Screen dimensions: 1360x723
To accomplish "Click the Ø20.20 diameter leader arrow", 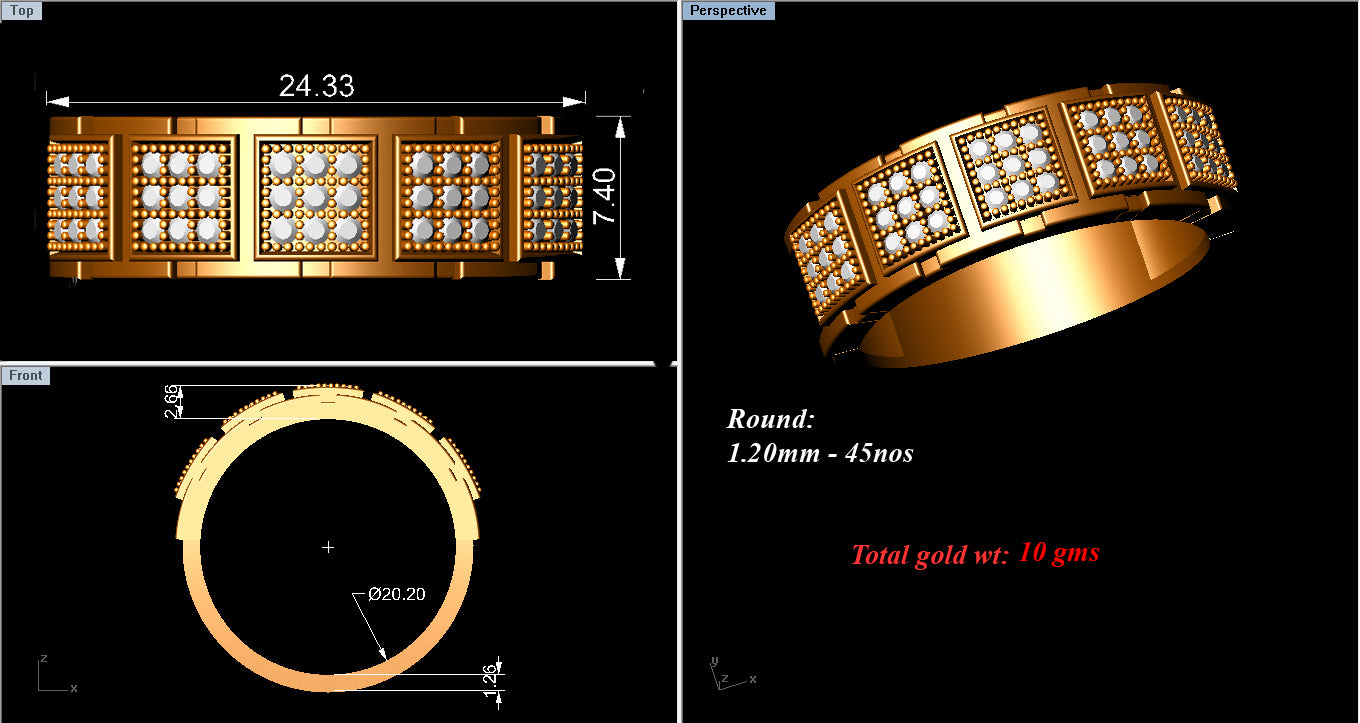I will coord(383,654).
